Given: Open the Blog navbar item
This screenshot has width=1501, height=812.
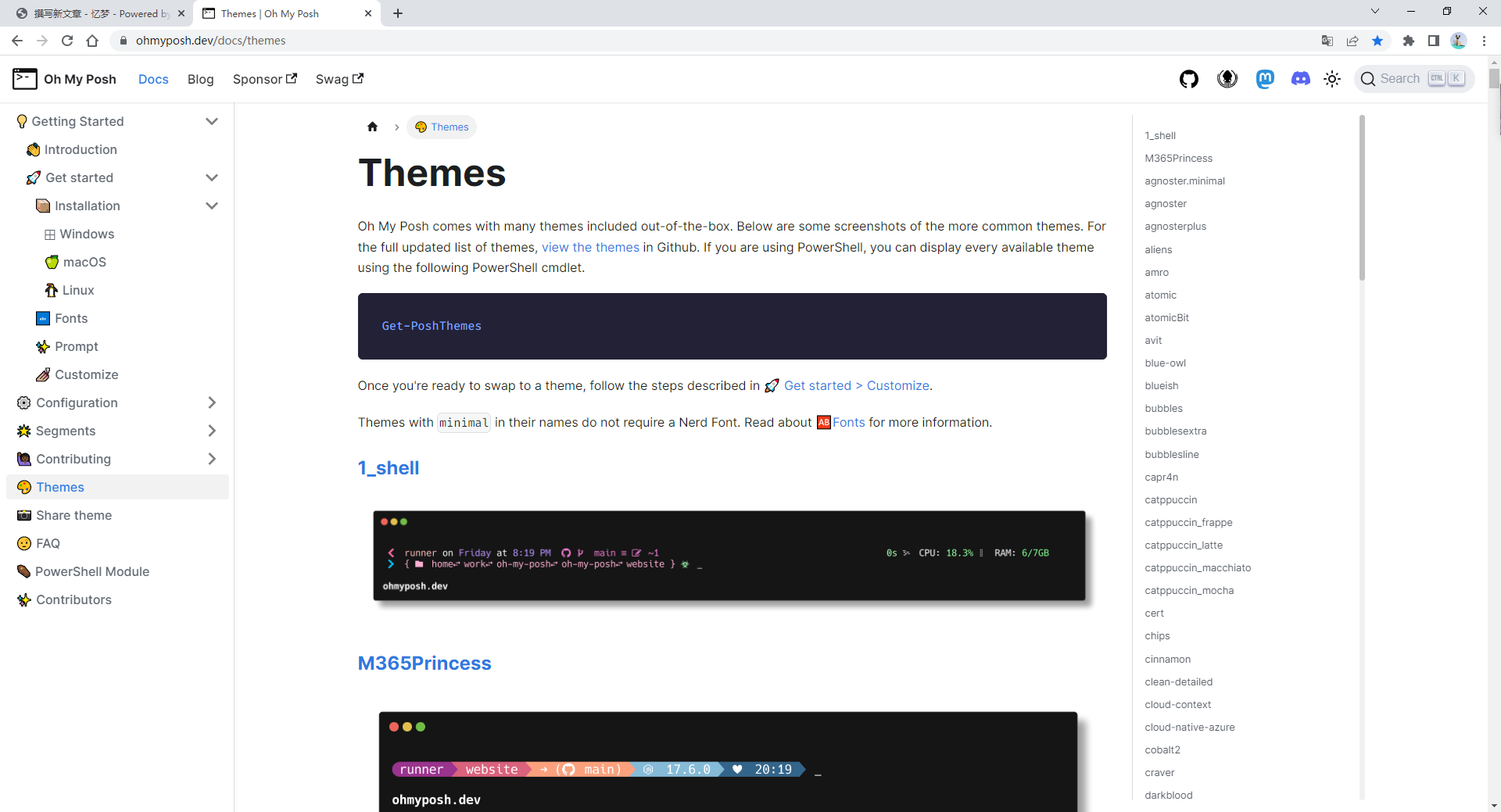Looking at the screenshot, I should click(201, 79).
